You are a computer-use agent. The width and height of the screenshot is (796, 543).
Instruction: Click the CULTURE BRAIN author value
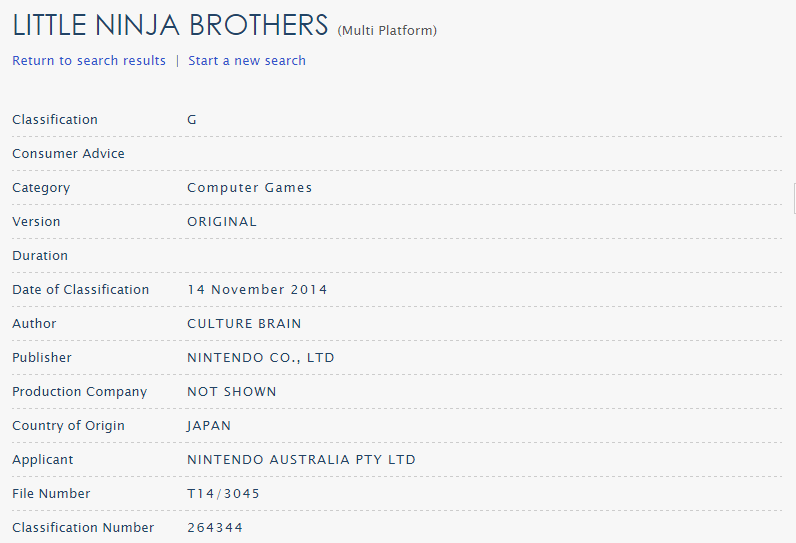244,324
